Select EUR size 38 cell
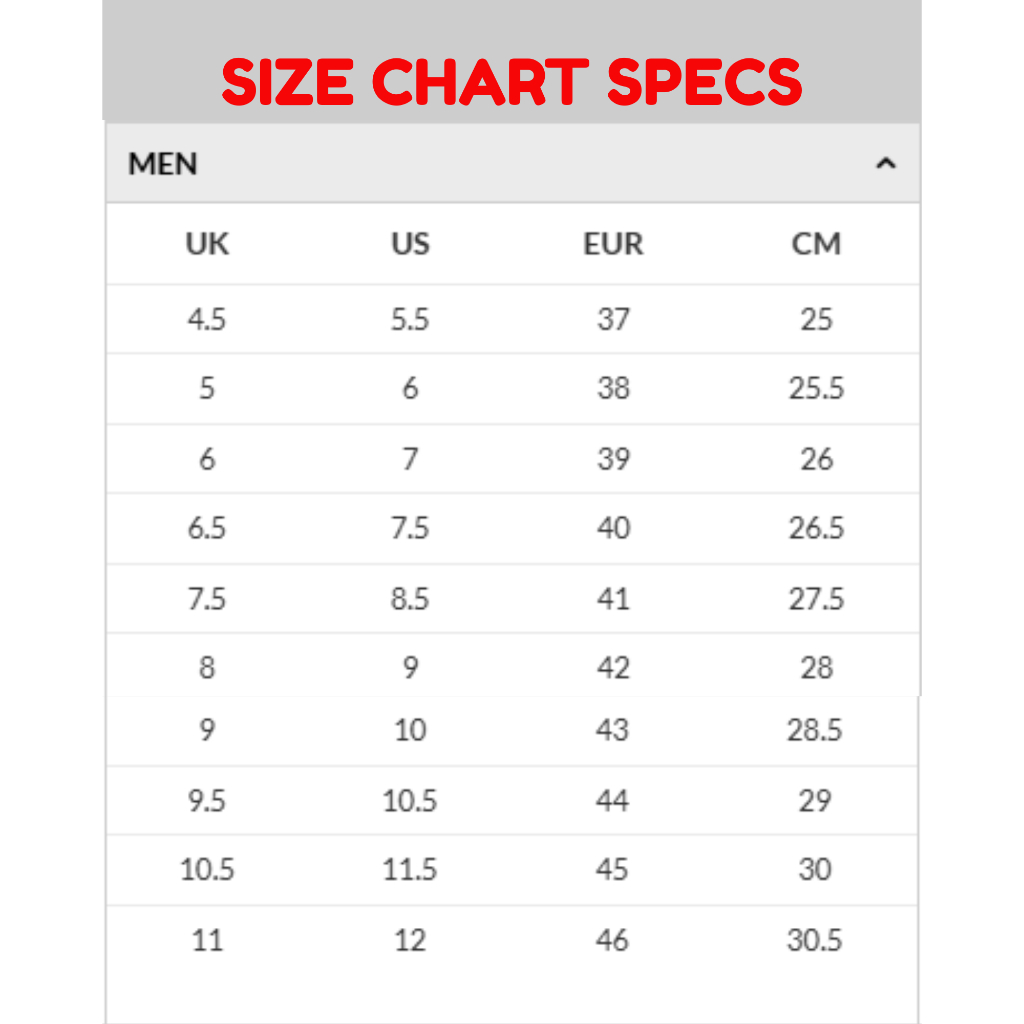1024x1024 pixels. [x=613, y=388]
